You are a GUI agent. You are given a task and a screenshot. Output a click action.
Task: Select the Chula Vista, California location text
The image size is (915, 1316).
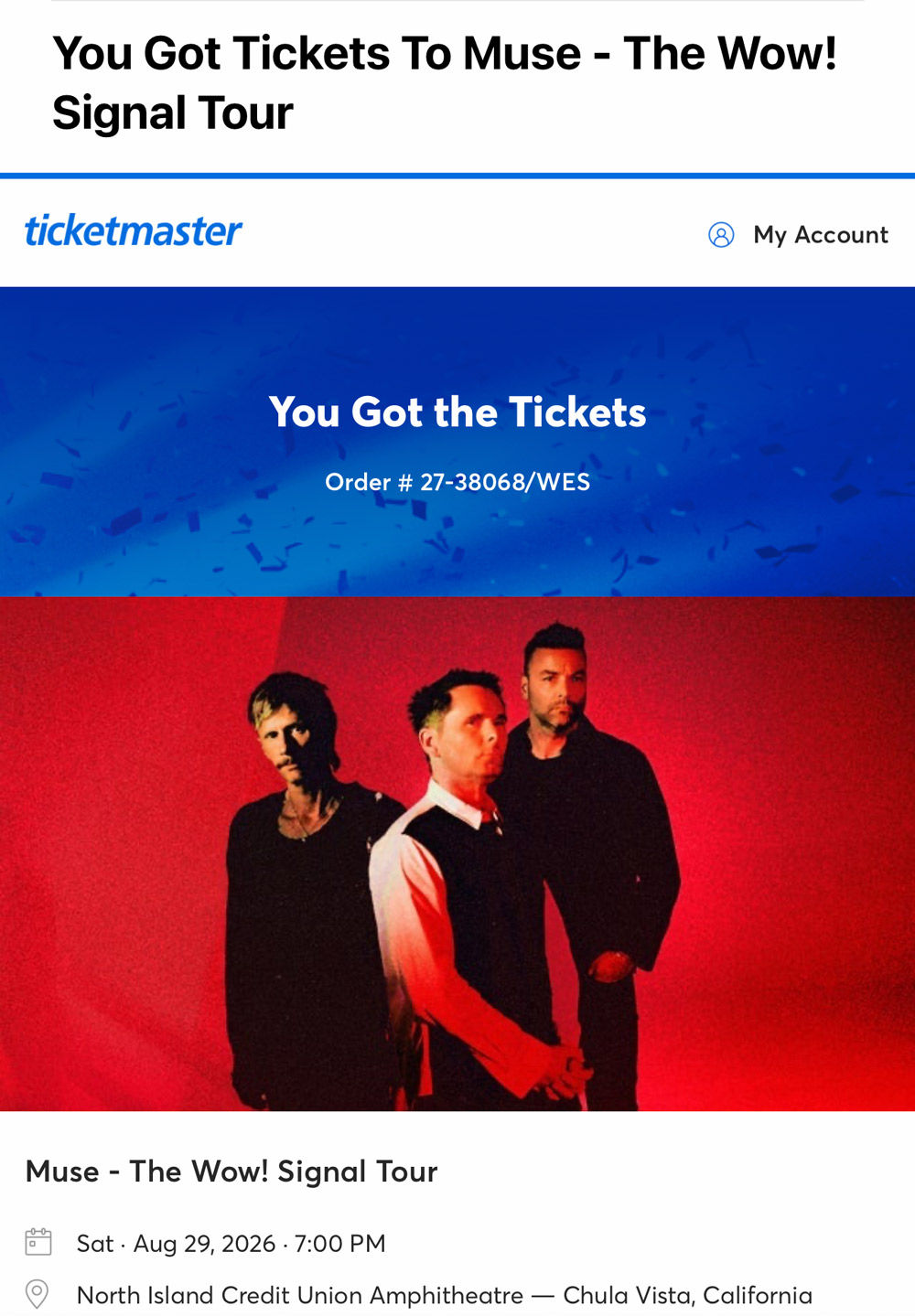coord(688,1295)
